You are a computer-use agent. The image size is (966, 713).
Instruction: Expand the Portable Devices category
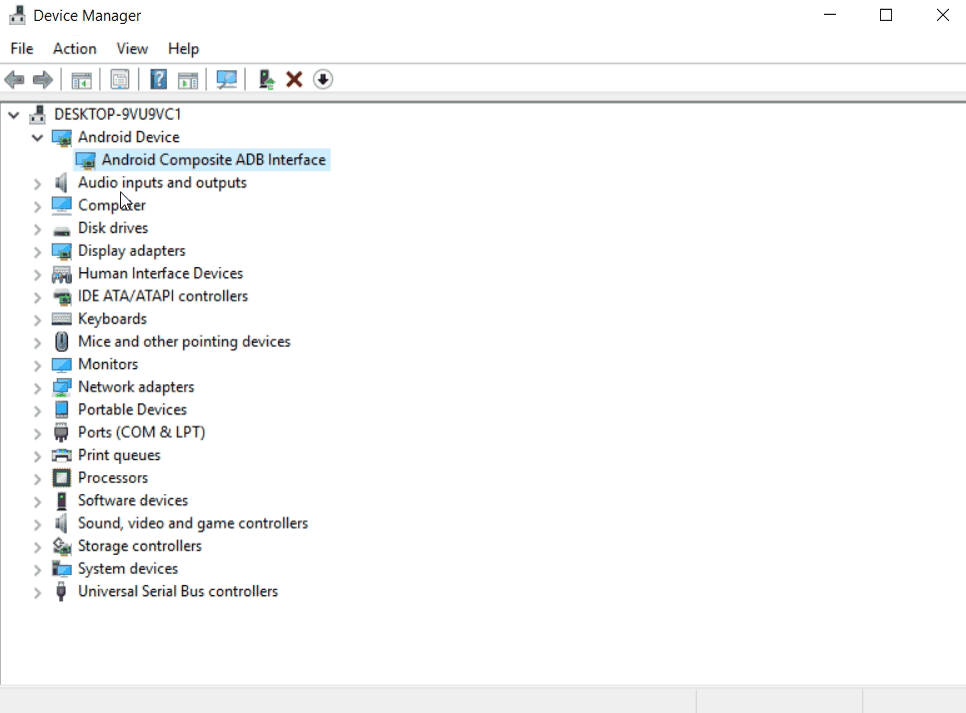(38, 411)
